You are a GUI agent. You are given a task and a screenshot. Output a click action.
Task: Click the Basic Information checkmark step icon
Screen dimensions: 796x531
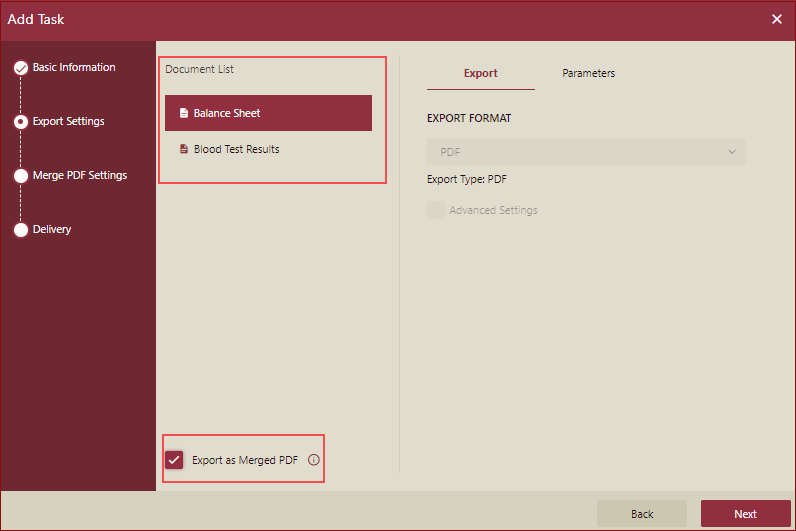pos(20,68)
